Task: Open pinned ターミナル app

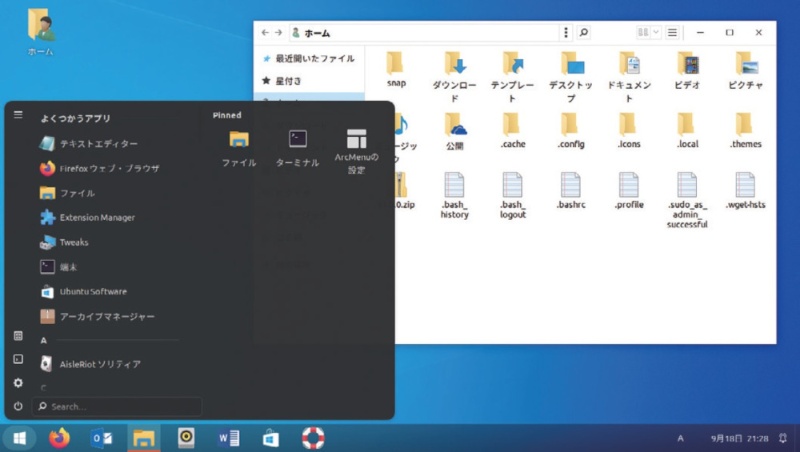Action: (297, 149)
